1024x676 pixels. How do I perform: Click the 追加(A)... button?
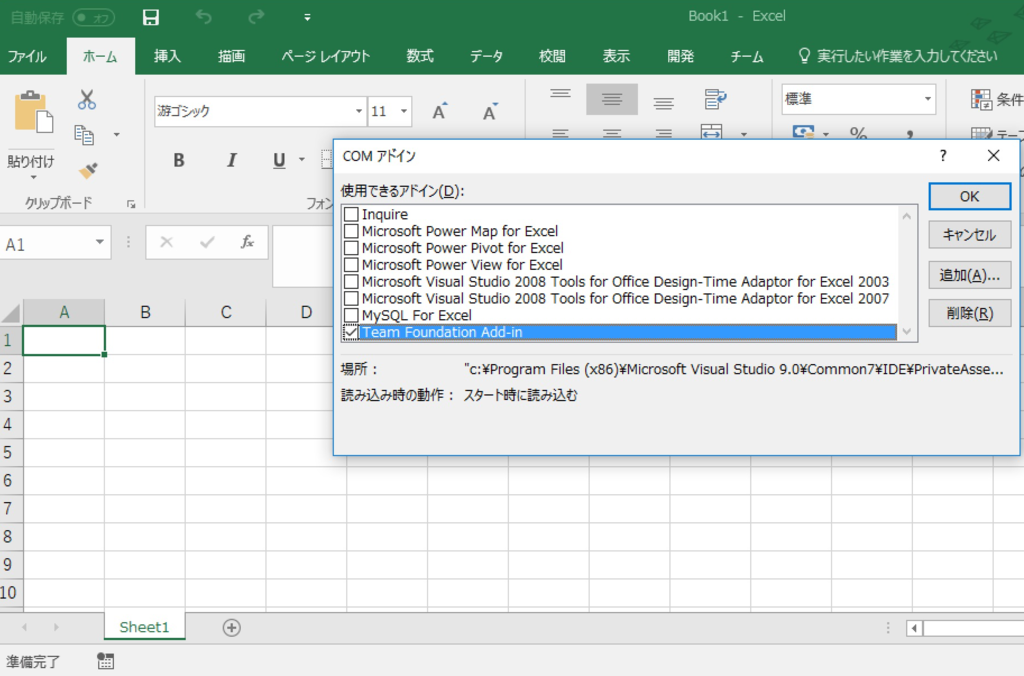969,275
